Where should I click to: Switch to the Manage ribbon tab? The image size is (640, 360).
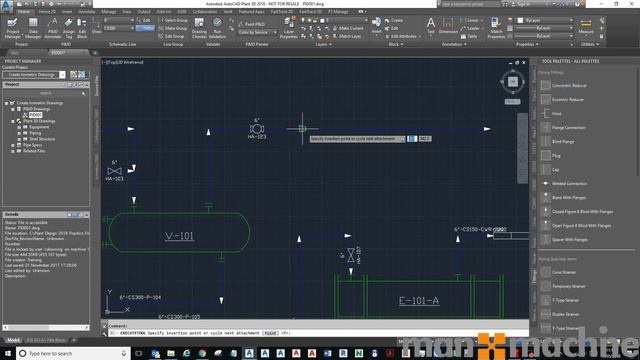click(109, 12)
